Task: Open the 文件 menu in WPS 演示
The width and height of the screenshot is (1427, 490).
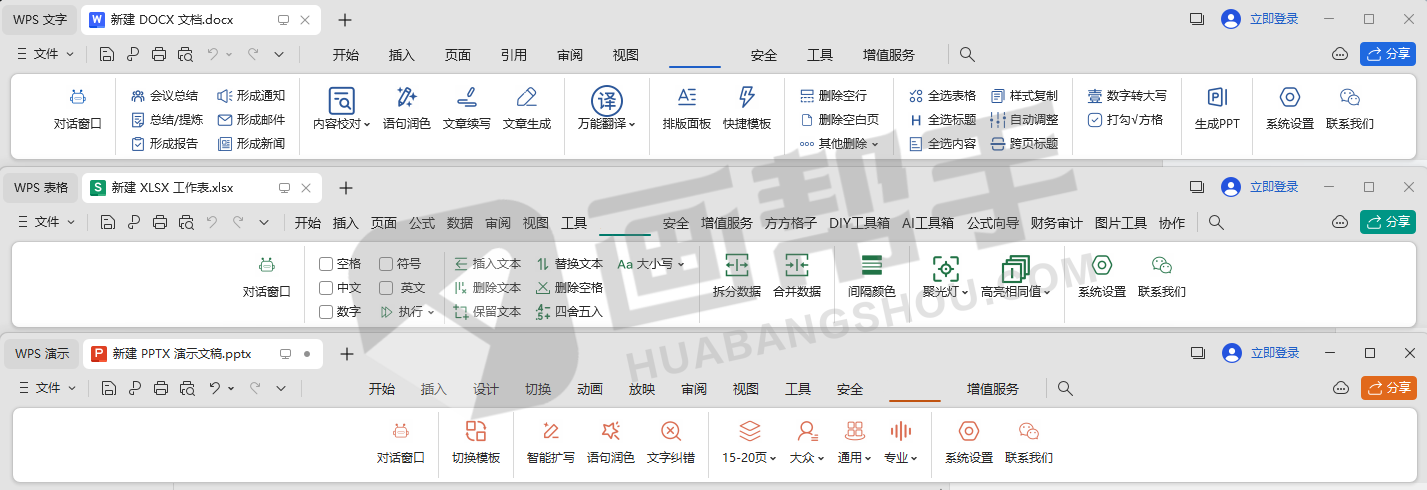Action: 48,388
